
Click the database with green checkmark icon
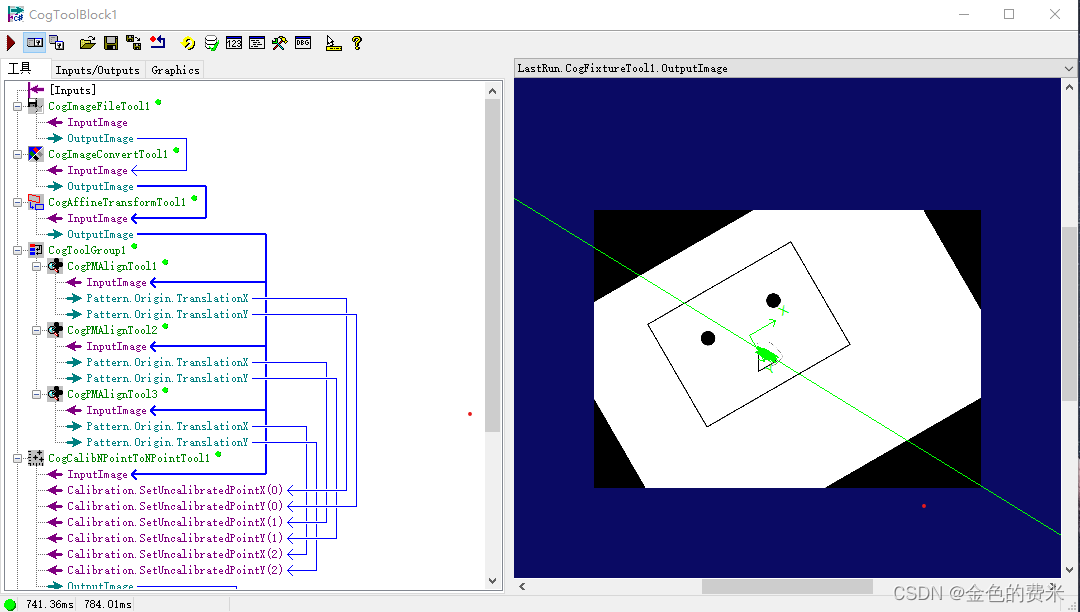pos(211,43)
